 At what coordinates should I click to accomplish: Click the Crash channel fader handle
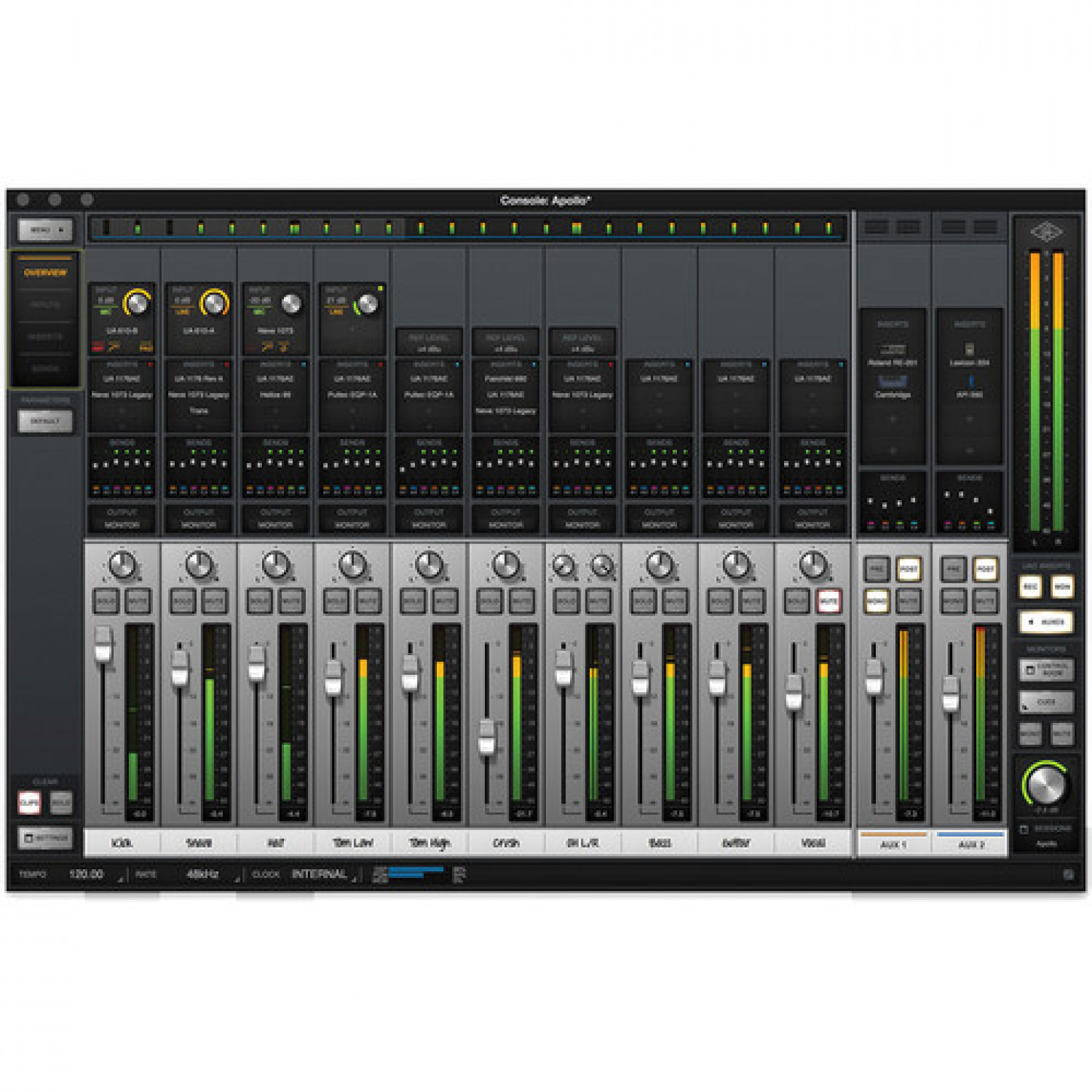[x=487, y=736]
